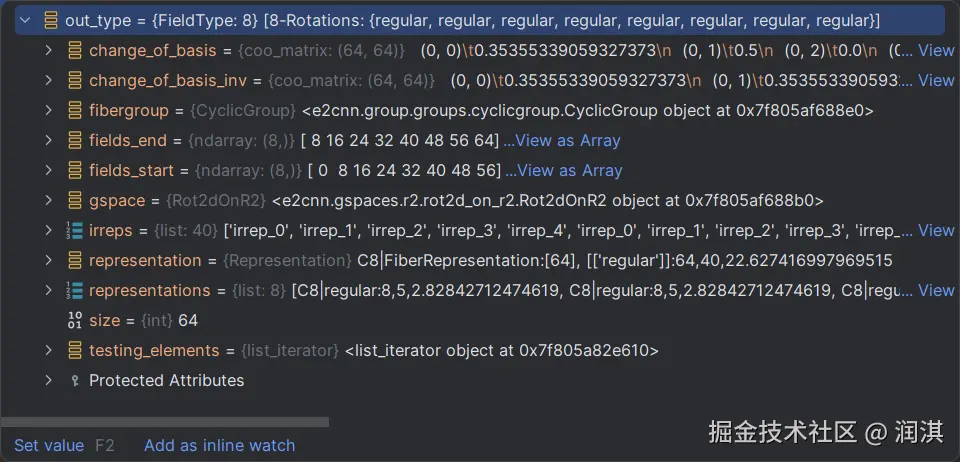
Task: Click the key icon beside Protected Attributes
Action: [x=75, y=380]
